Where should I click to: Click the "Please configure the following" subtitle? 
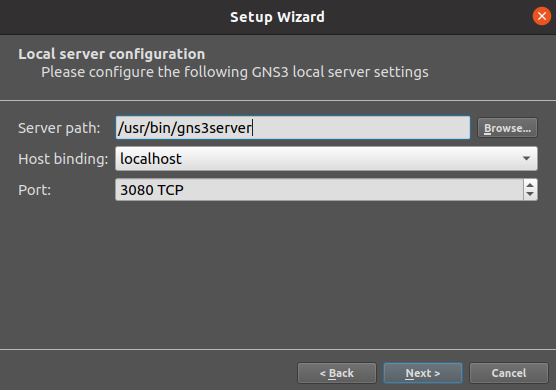pyautogui.click(x=146, y=72)
